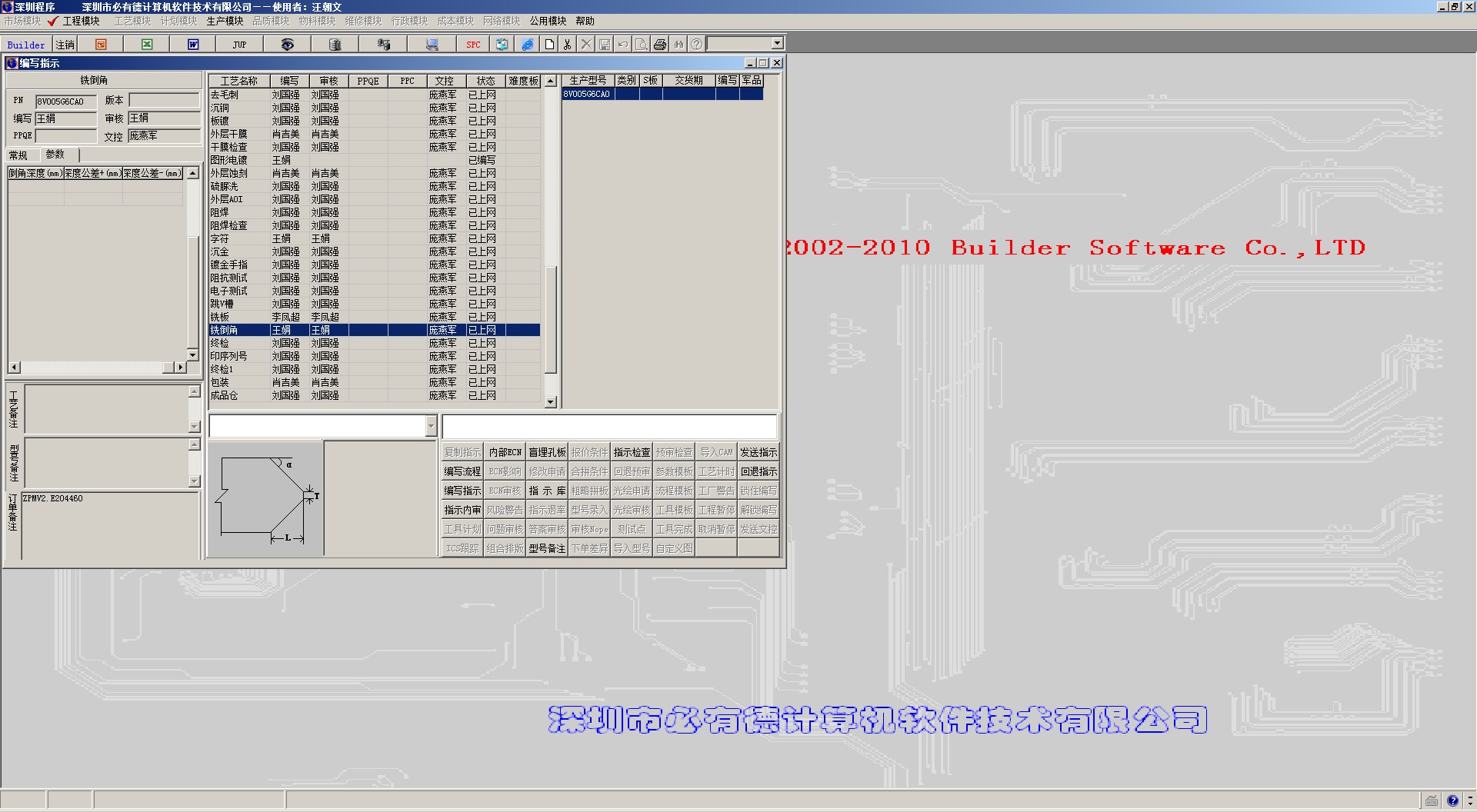Click the binoculars find icon
Image resolution: width=1477 pixels, height=812 pixels.
pyautogui.click(x=678, y=45)
